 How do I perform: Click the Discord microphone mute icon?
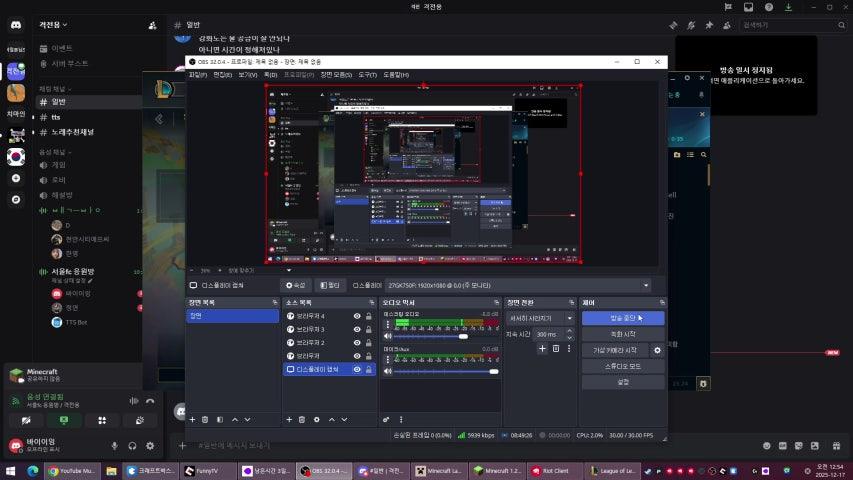coord(115,445)
